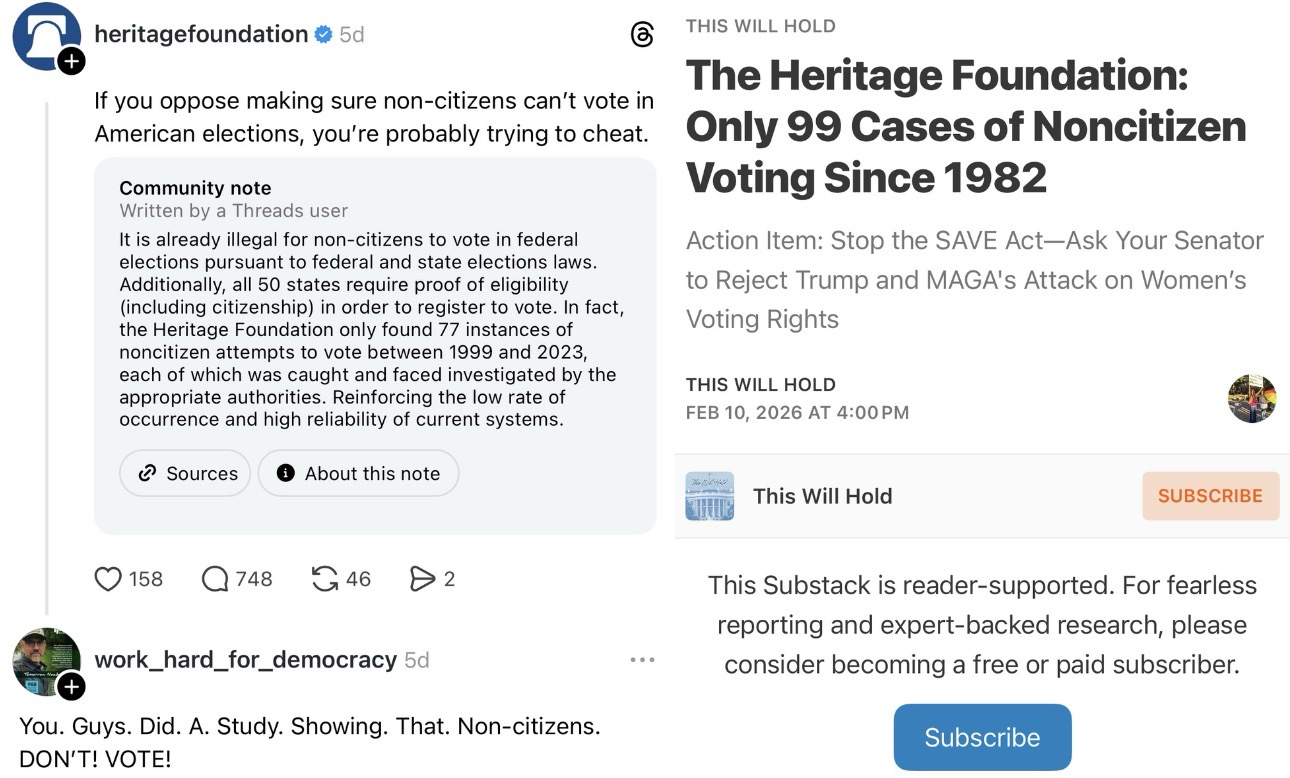Select the author avatar beside the date
This screenshot has width=1290, height=778.
click(x=1252, y=399)
